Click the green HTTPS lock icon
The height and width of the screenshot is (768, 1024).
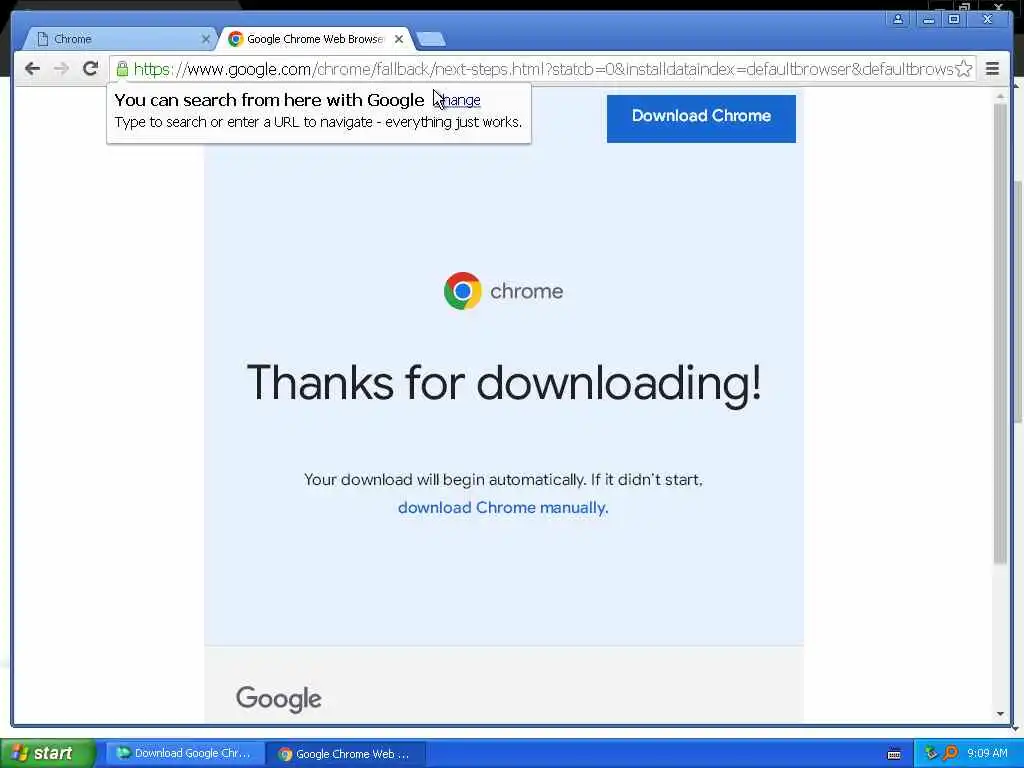click(122, 69)
